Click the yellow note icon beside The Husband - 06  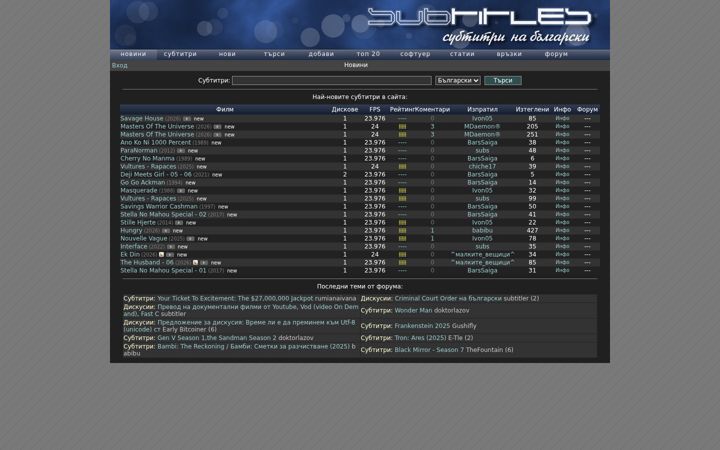195,263
